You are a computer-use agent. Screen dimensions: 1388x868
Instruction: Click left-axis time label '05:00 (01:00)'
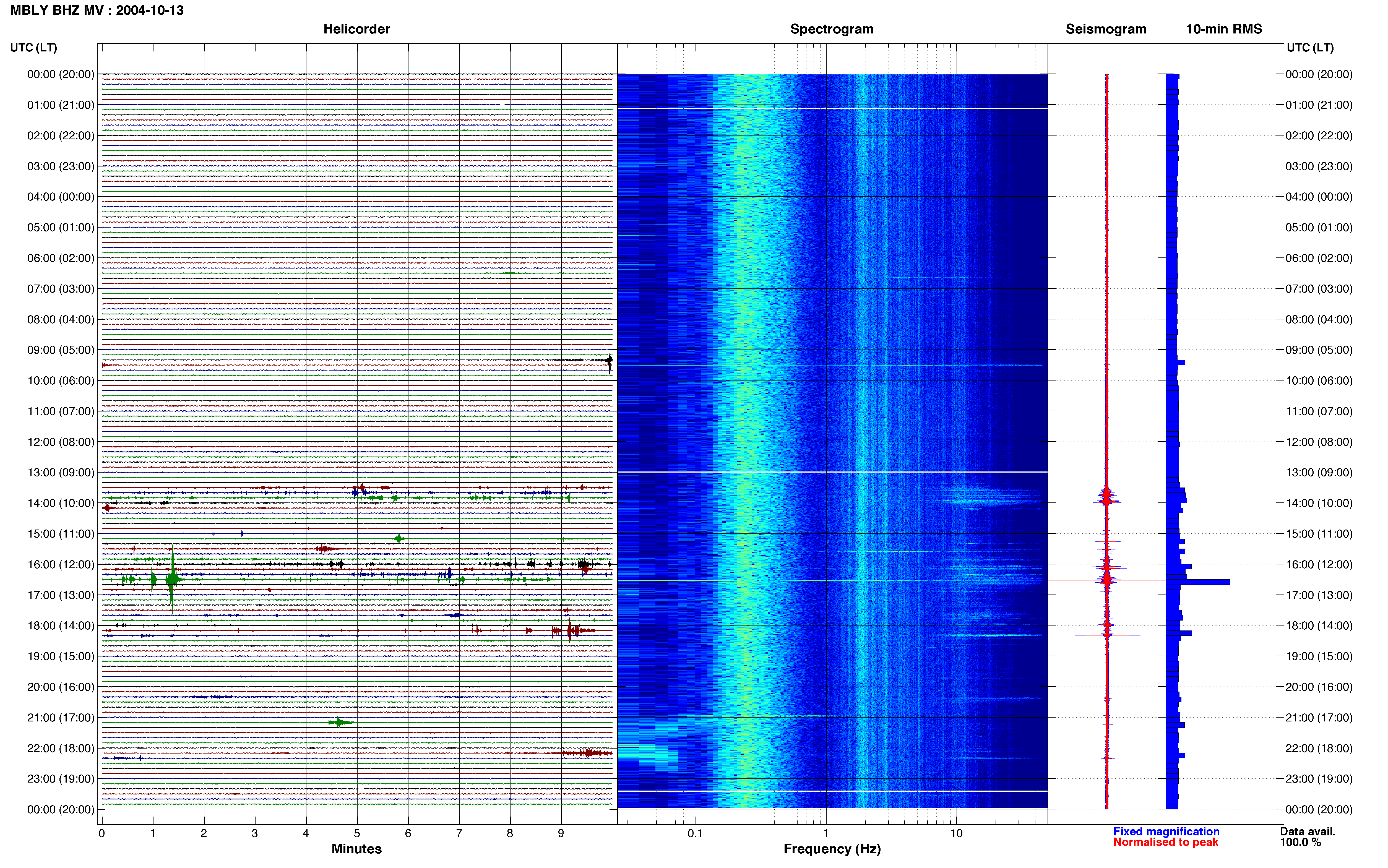click(61, 227)
